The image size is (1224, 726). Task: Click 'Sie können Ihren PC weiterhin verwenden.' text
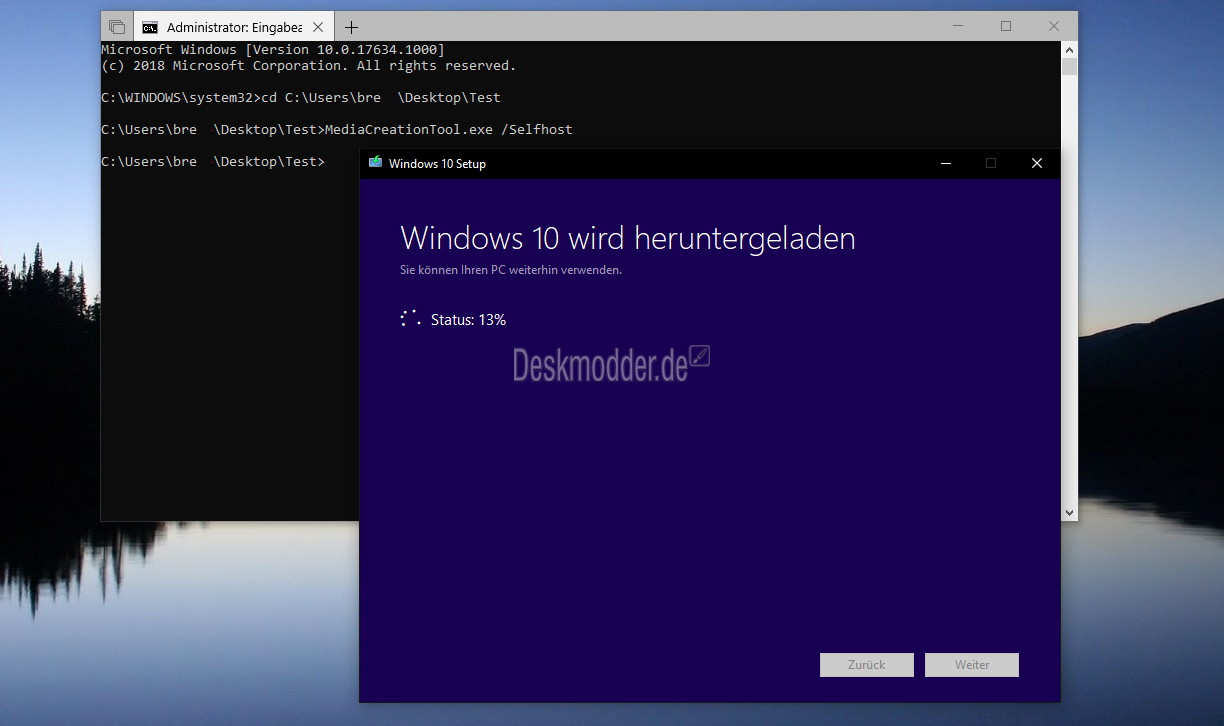click(x=511, y=270)
